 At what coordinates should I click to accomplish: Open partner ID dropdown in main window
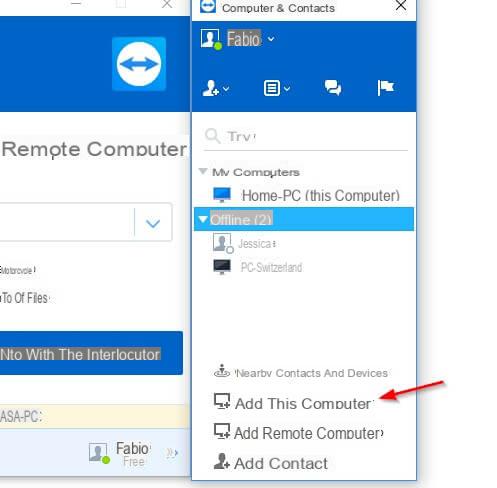click(x=153, y=223)
